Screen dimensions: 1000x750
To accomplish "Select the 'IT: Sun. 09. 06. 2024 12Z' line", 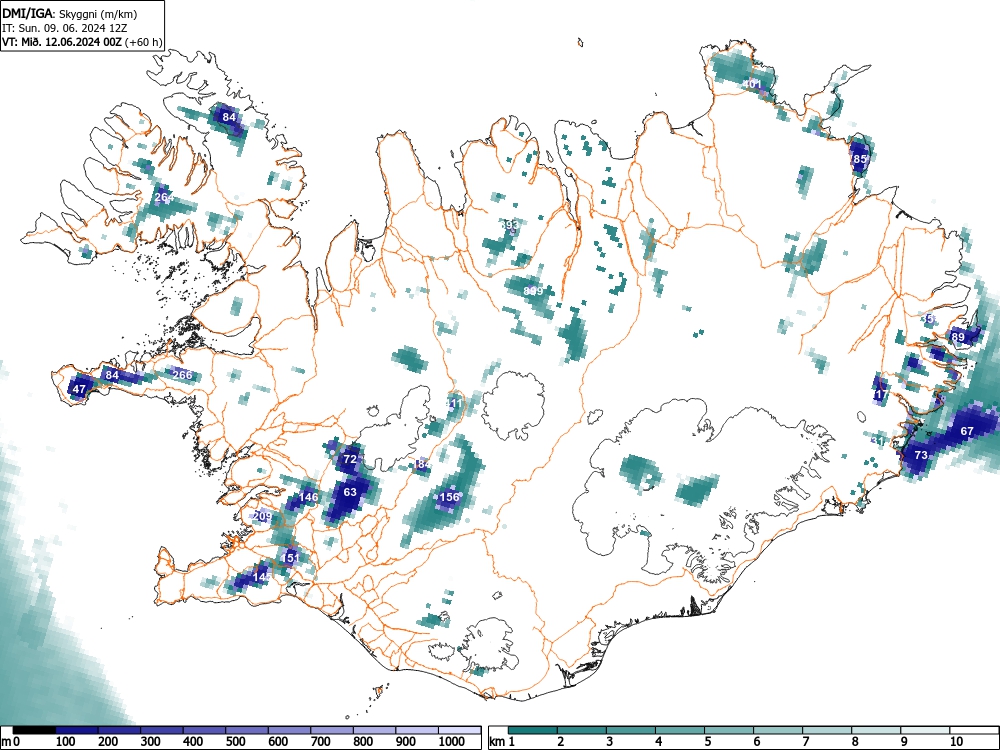I will pyautogui.click(x=64, y=28).
